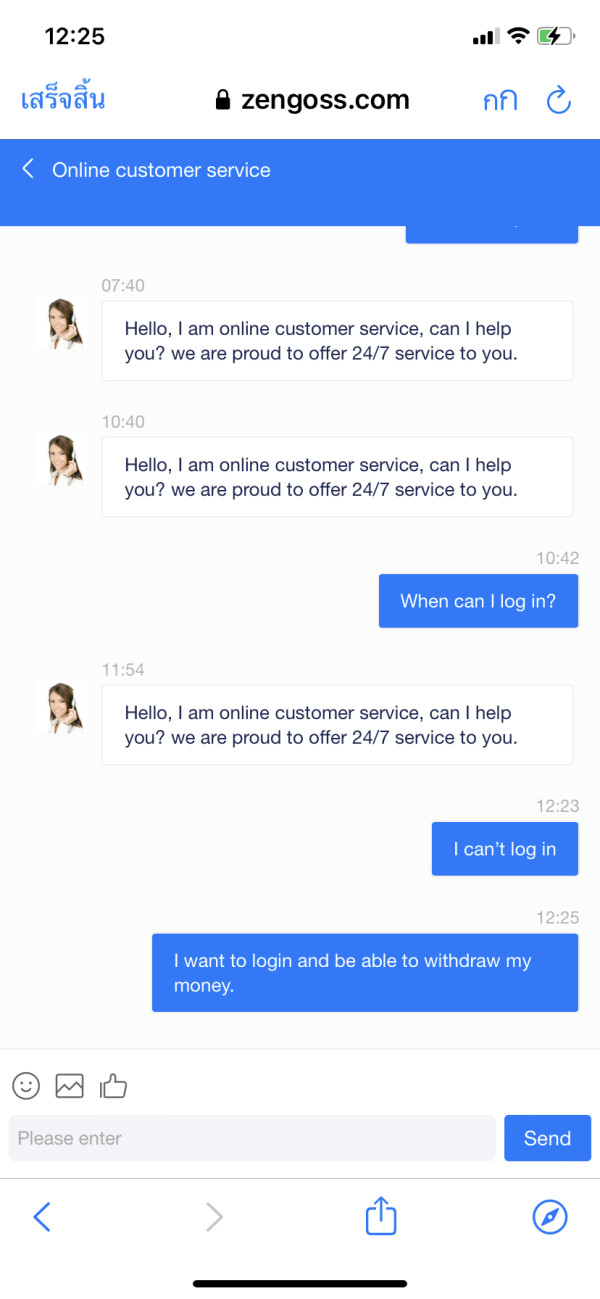Screen dimensions: 600x1299
Task: Tap the lock icon beside zengoss.com
Action: pyautogui.click(x=223, y=100)
